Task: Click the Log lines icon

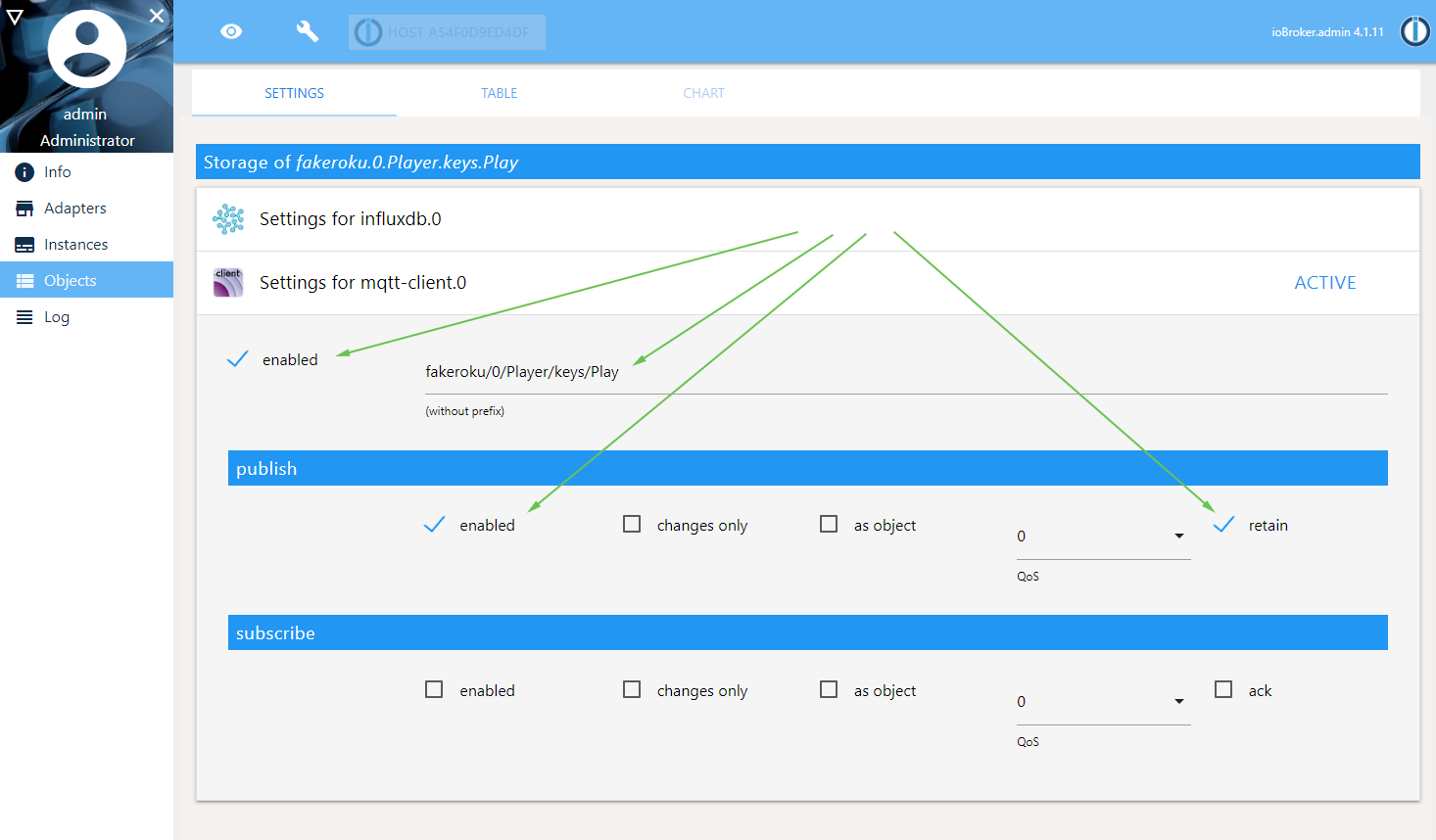Action: pyautogui.click(x=24, y=317)
